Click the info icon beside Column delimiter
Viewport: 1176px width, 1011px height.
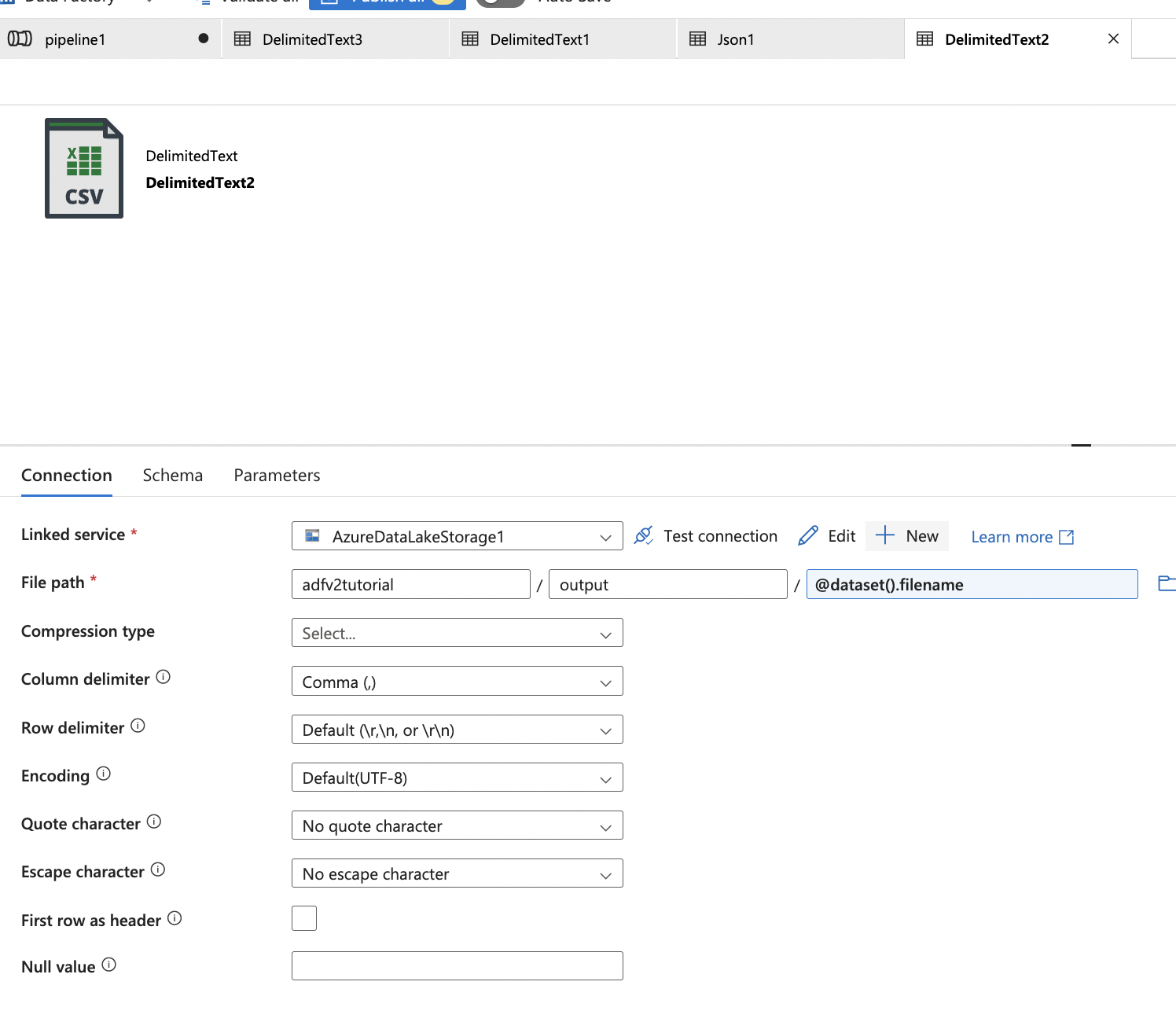pyautogui.click(x=163, y=676)
